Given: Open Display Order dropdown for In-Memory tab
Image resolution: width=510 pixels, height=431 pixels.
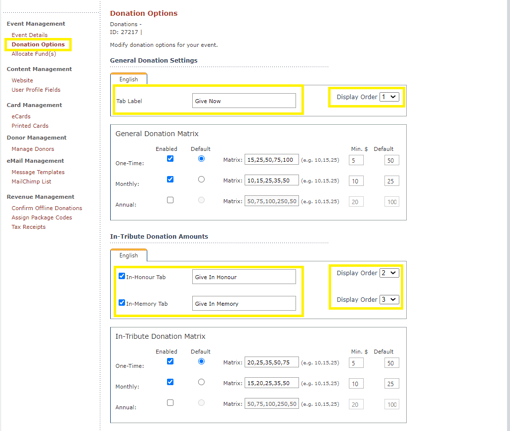Looking at the screenshot, I should (x=389, y=299).
